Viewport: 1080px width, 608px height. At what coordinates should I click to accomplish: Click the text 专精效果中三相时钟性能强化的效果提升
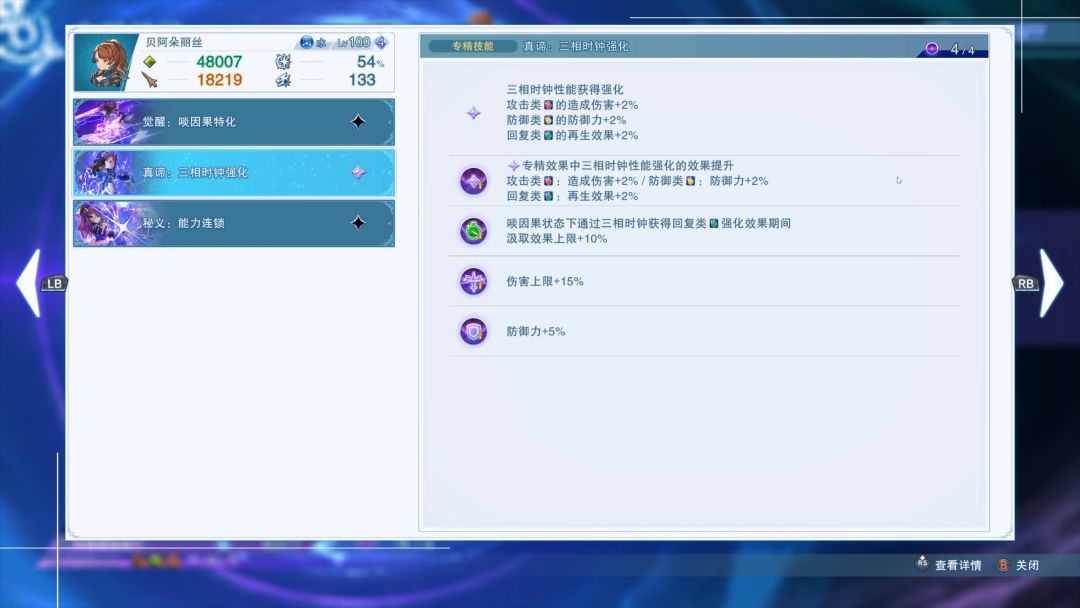coord(627,165)
